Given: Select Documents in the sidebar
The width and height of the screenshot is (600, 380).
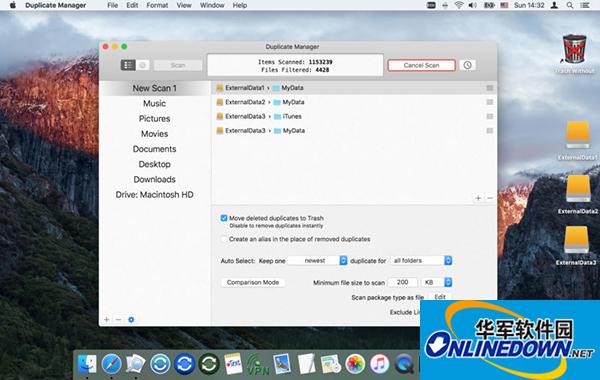Looking at the screenshot, I should click(155, 149).
